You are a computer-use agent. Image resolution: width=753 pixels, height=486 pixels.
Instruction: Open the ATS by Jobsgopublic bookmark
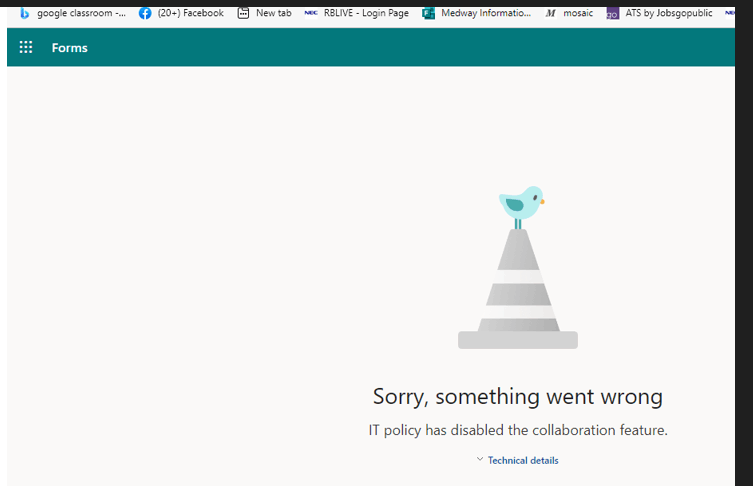(668, 13)
